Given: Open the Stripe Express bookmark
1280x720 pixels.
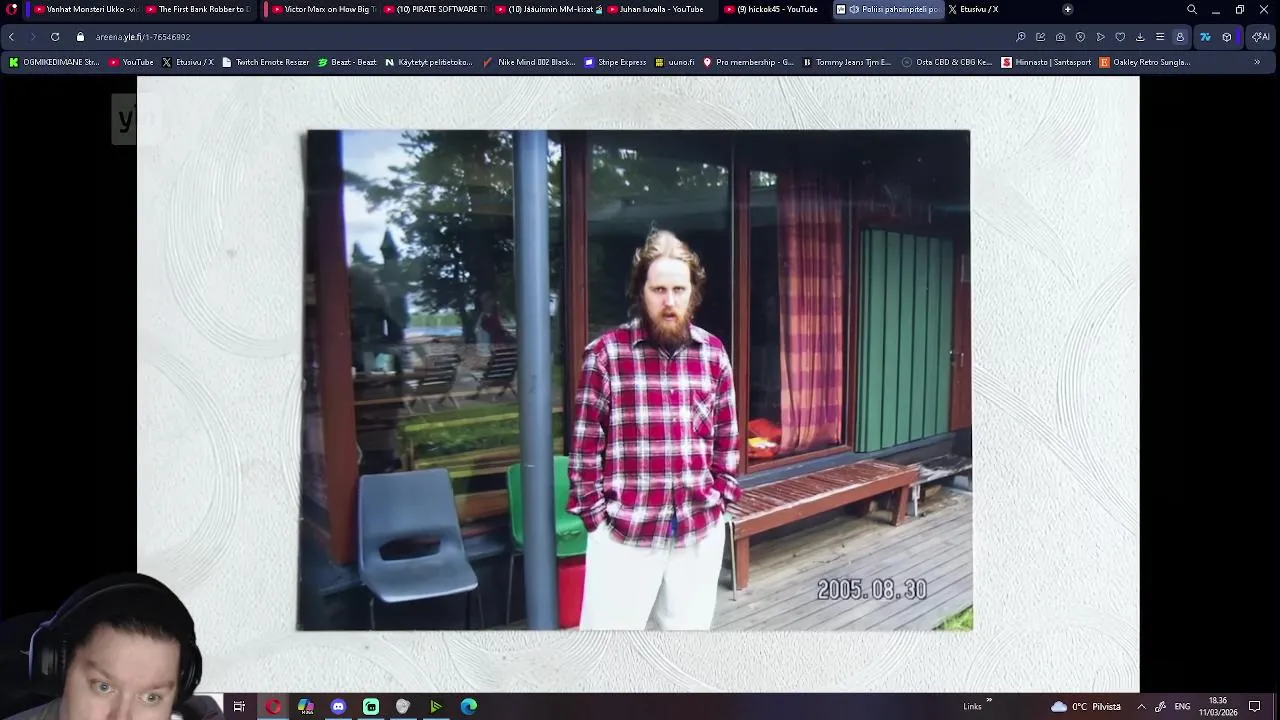Looking at the screenshot, I should tap(615, 62).
